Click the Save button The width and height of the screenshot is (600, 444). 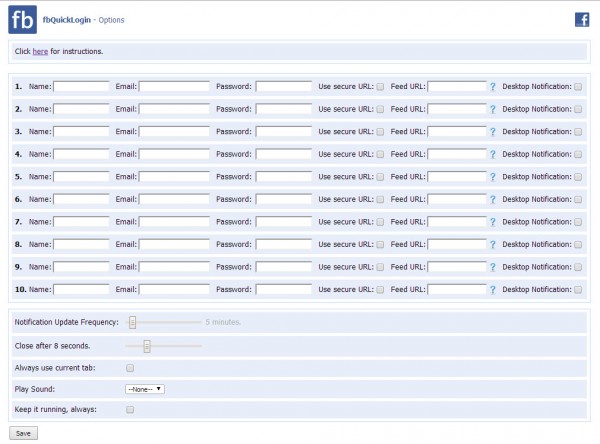click(23, 433)
